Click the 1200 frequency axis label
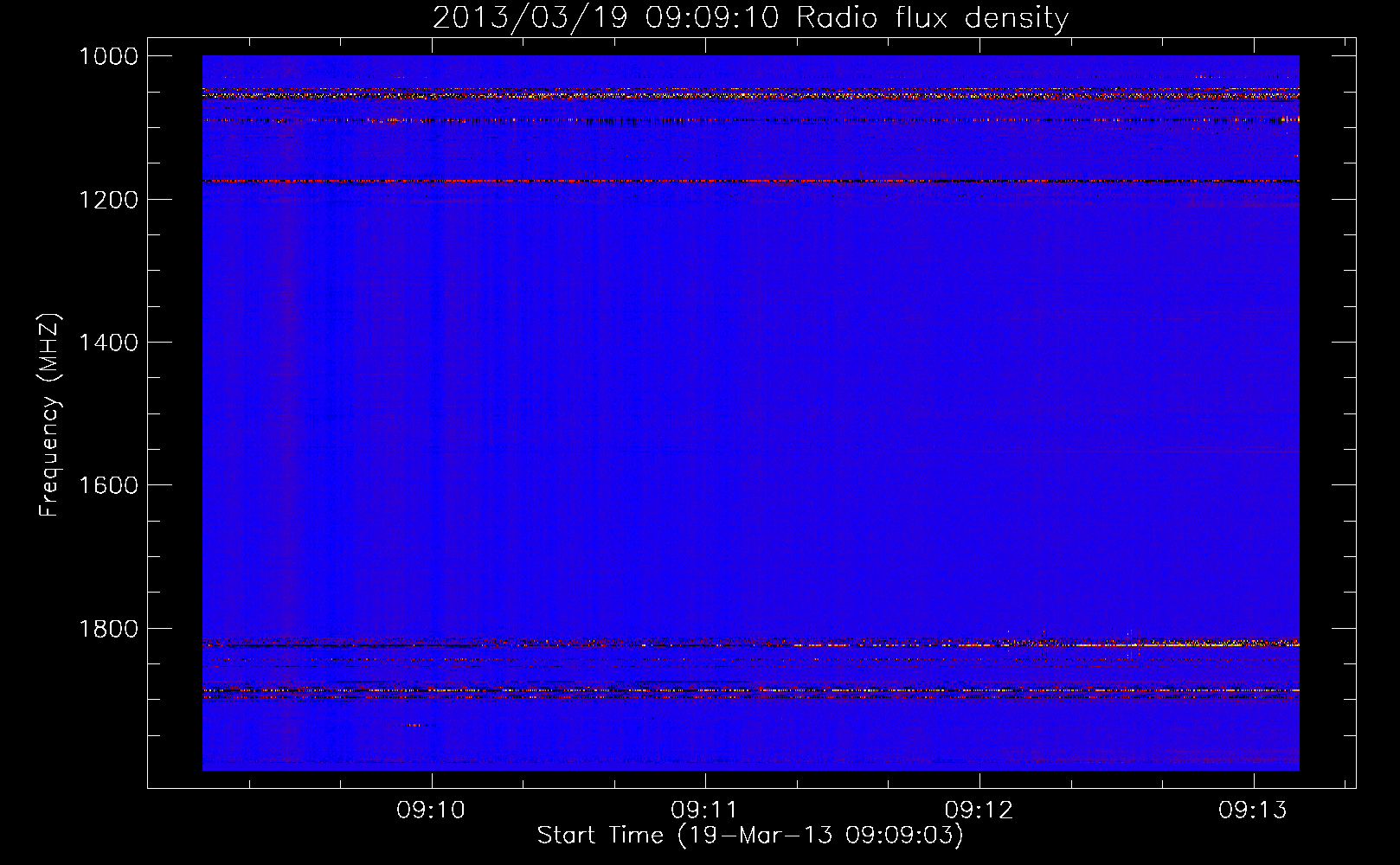Image resolution: width=1400 pixels, height=865 pixels. 108,200
